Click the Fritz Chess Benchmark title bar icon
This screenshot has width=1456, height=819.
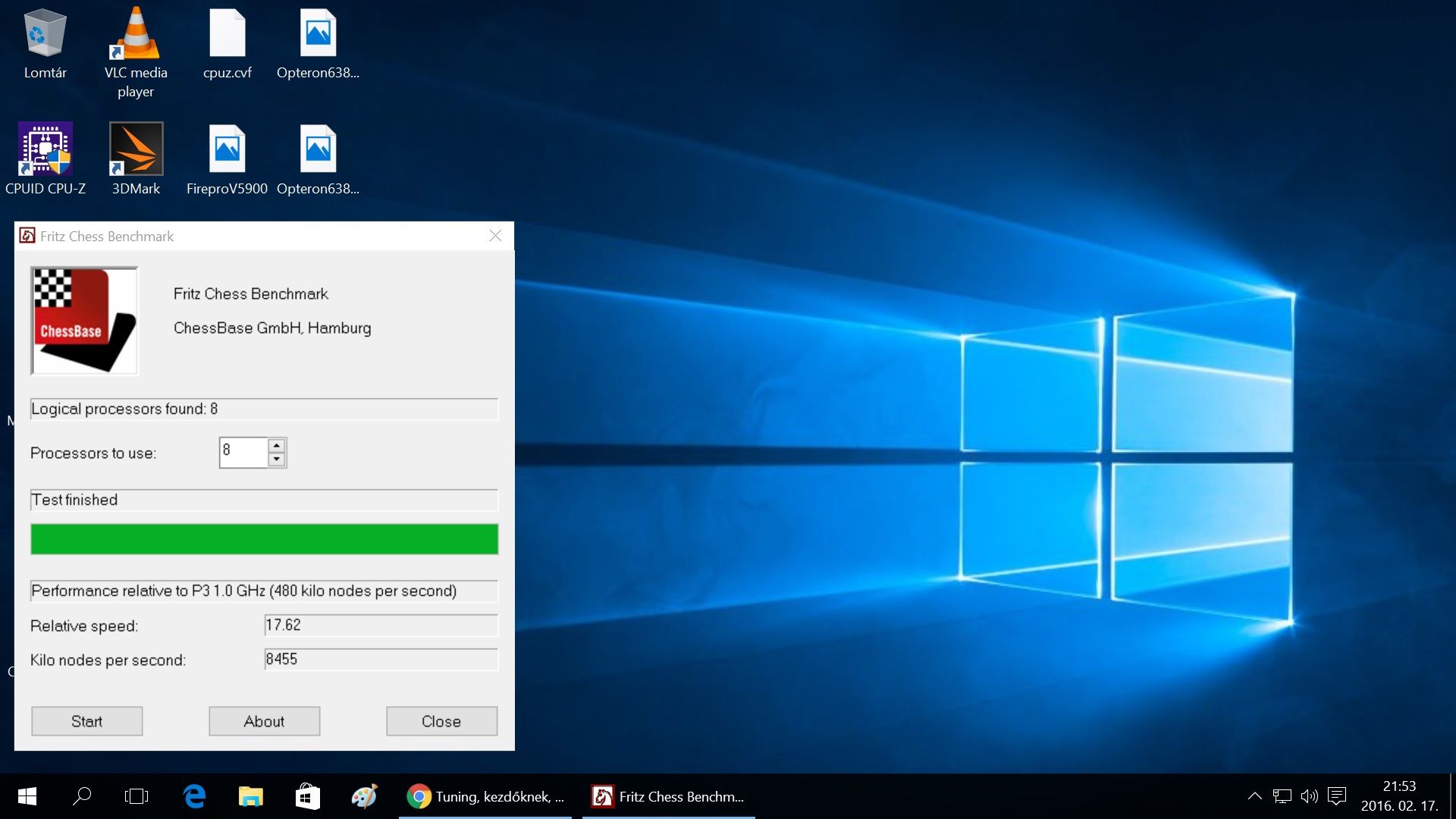(x=27, y=236)
